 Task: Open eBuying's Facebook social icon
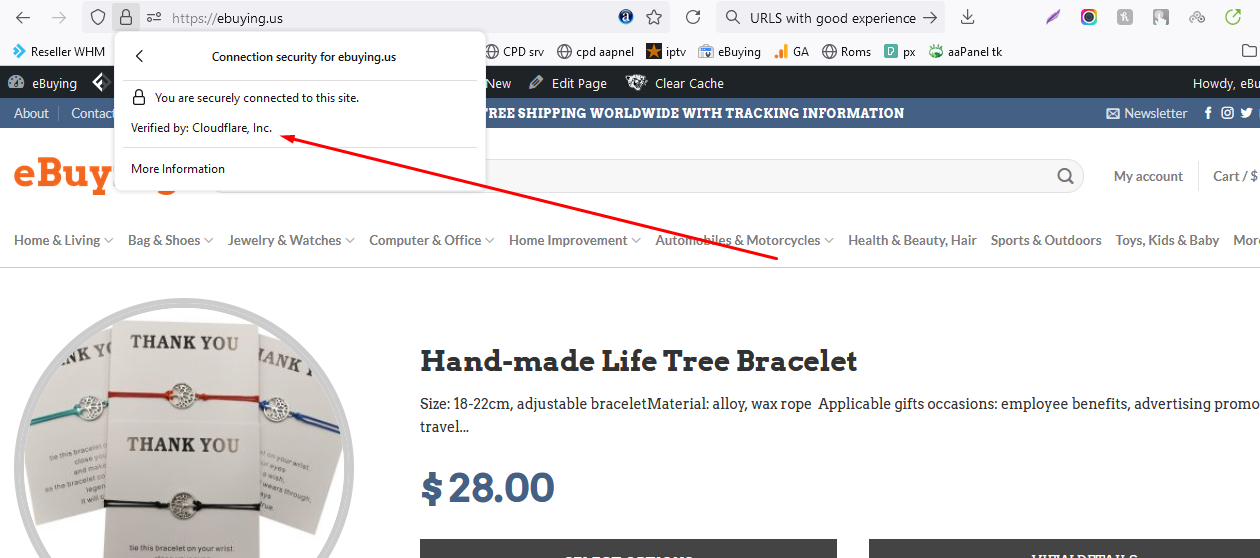1209,113
